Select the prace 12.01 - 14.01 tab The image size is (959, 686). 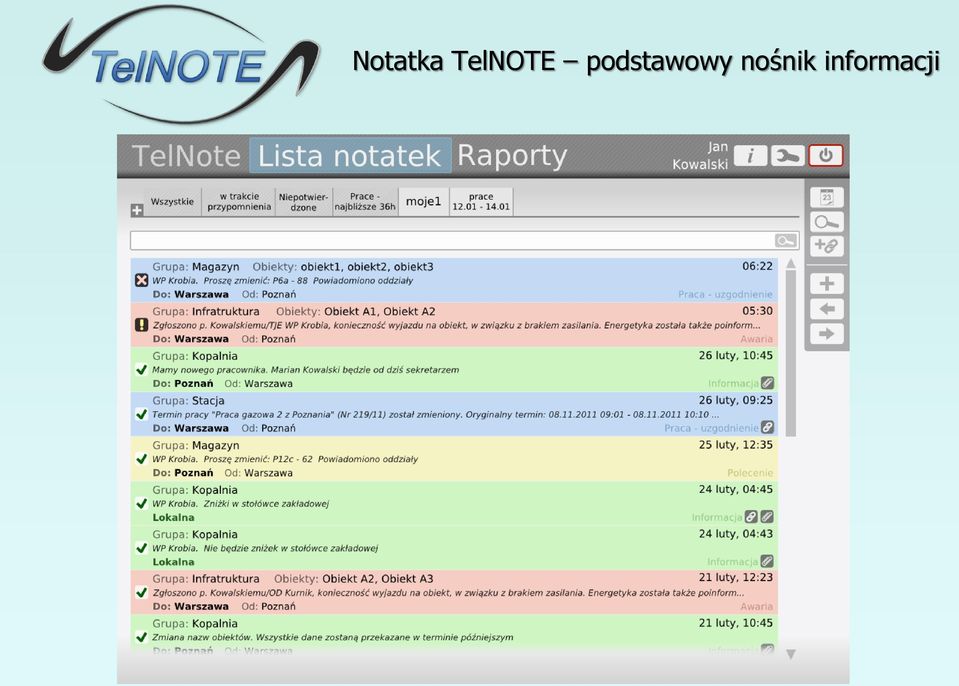(481, 202)
